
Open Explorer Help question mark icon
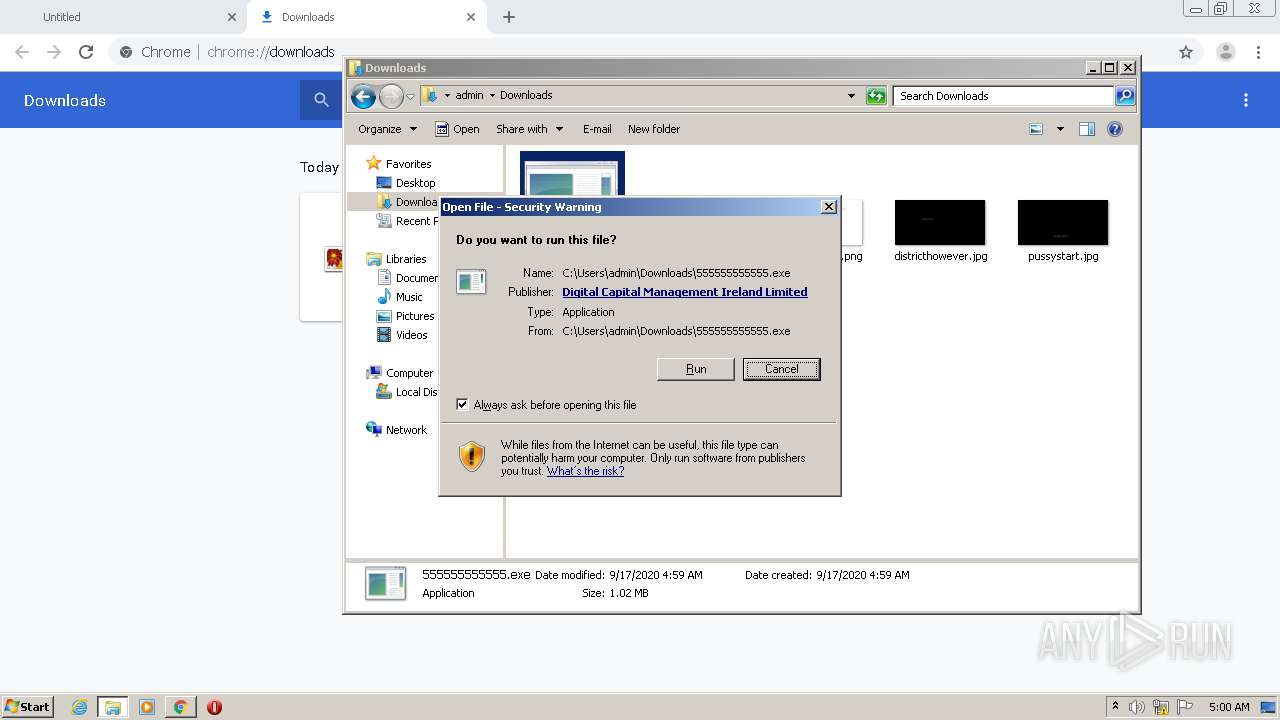pos(1115,129)
